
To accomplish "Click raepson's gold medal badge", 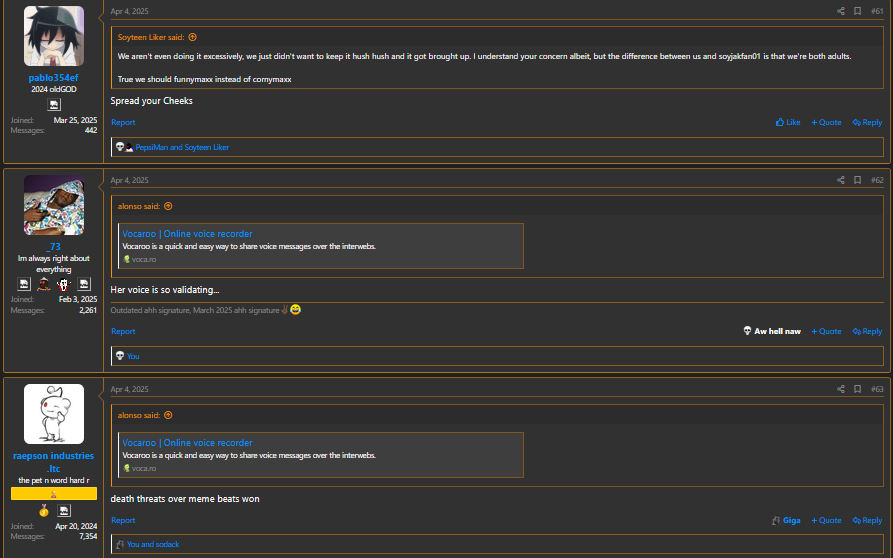I will coord(44,511).
